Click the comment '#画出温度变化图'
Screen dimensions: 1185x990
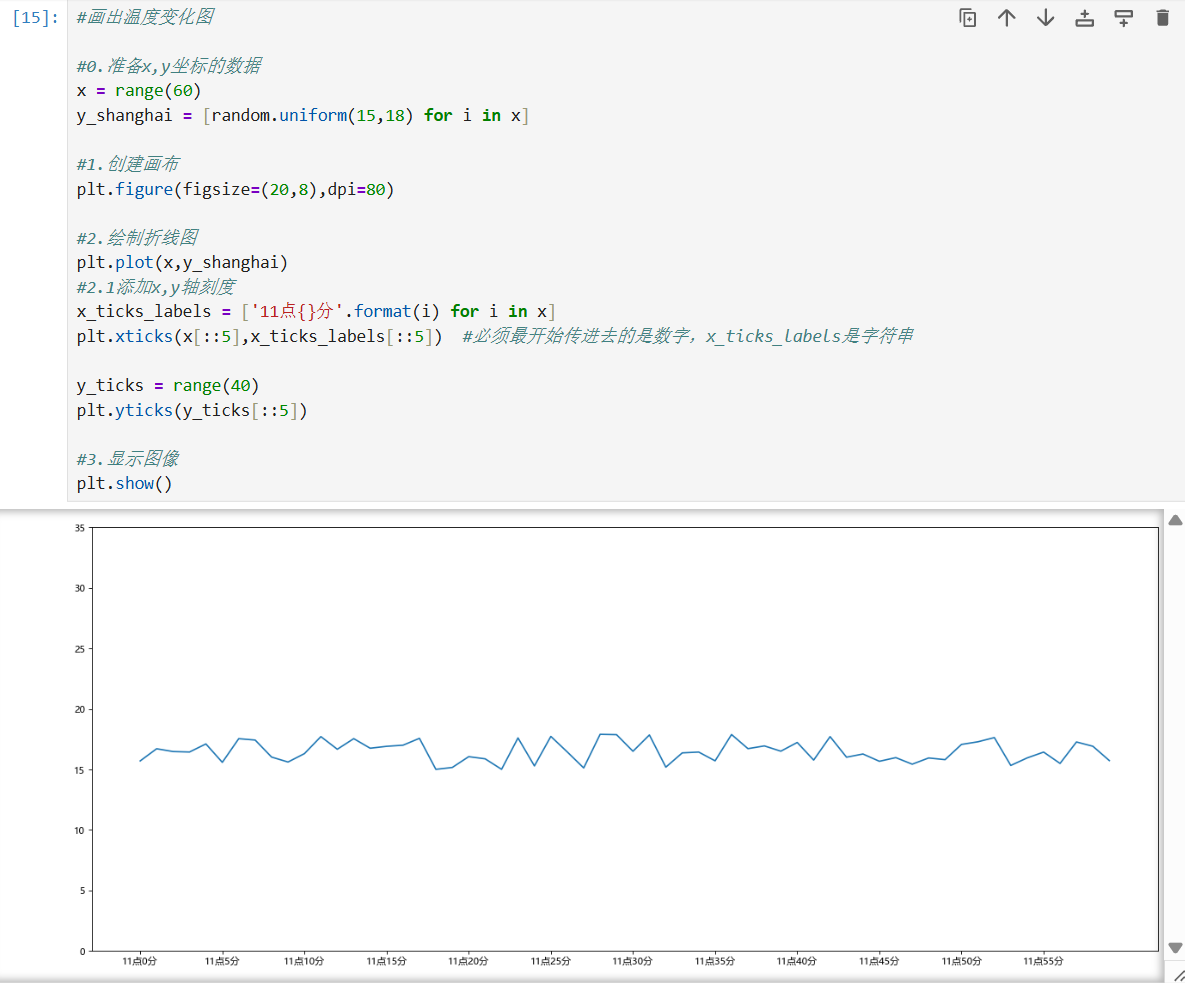point(145,17)
